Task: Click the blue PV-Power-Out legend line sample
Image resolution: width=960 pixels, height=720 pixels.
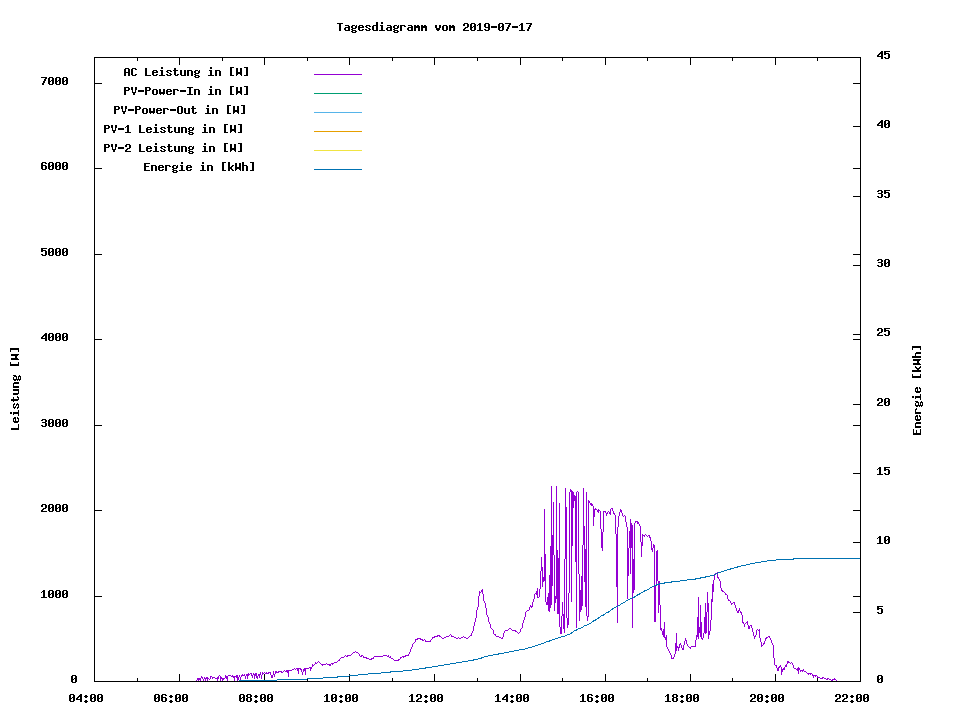Action: click(337, 112)
